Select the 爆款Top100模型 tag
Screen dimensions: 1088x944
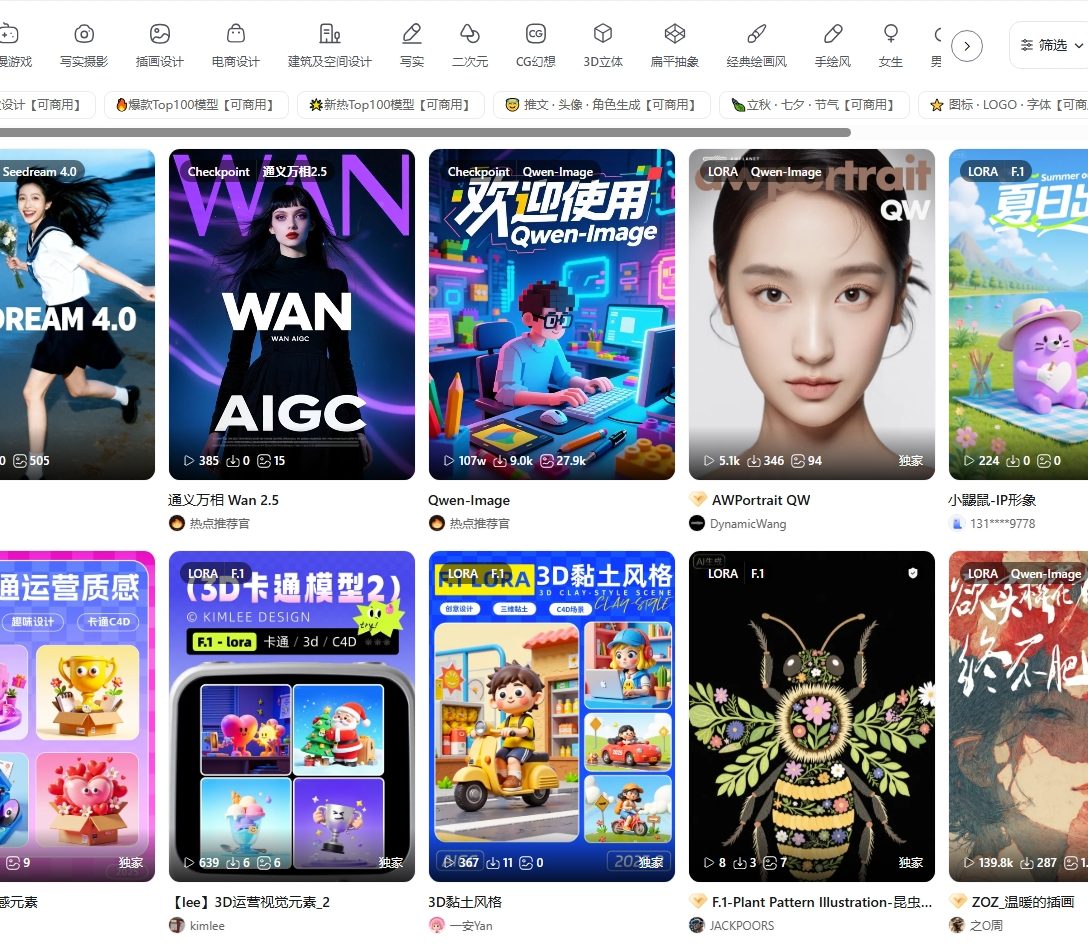pos(196,105)
